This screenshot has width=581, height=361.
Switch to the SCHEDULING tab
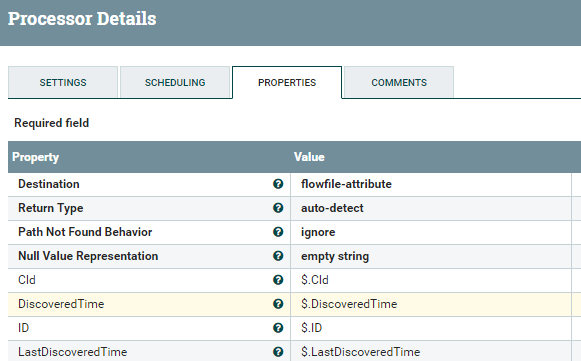pyautogui.click(x=175, y=82)
